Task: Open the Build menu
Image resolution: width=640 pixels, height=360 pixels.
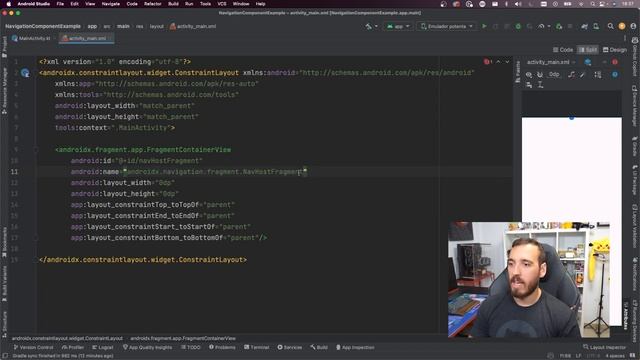Action: click(x=173, y=4)
